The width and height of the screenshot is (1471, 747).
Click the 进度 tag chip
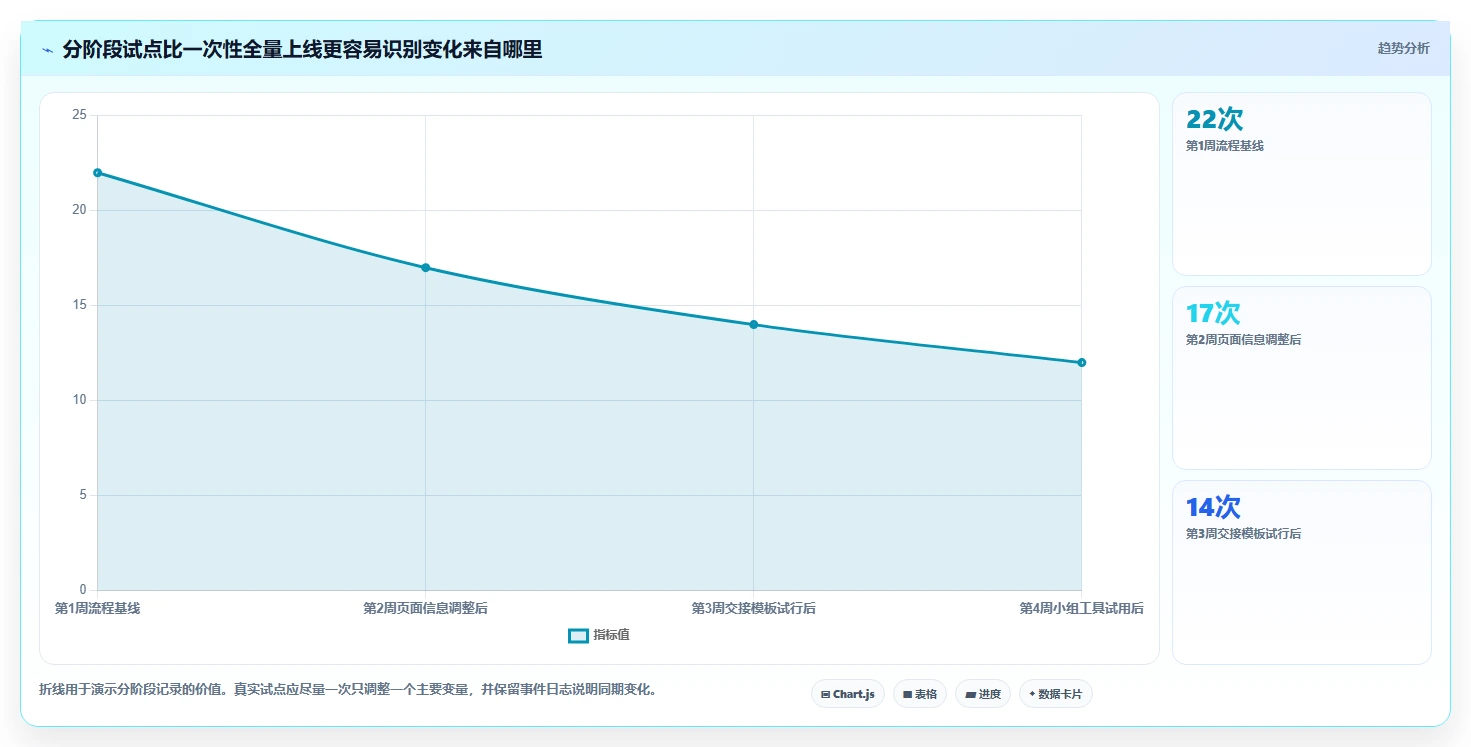(x=983, y=694)
